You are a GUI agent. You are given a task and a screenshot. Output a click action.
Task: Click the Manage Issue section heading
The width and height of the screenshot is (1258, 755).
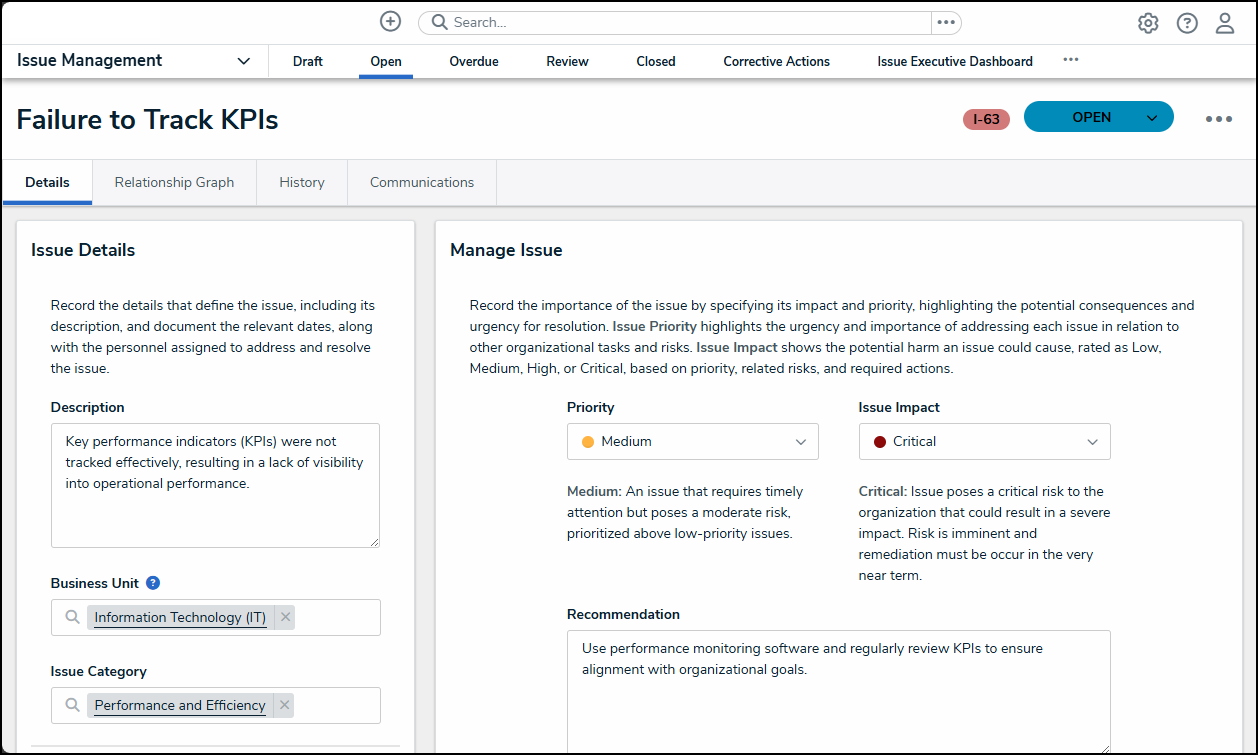(x=506, y=250)
